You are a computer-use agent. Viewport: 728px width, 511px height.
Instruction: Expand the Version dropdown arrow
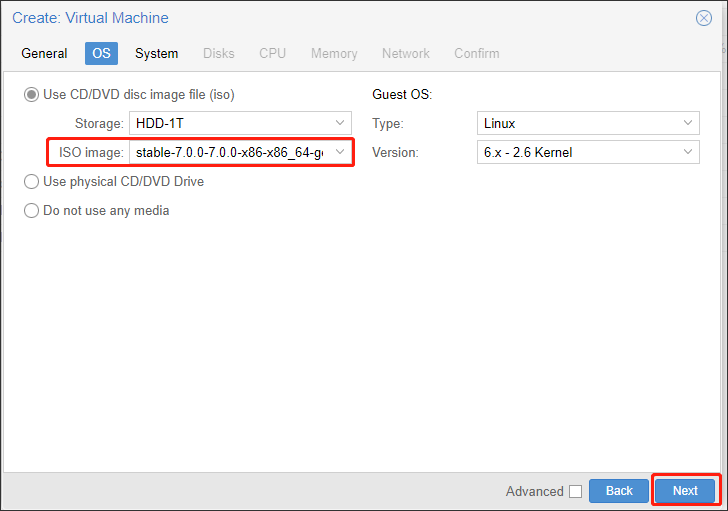[x=688, y=152]
